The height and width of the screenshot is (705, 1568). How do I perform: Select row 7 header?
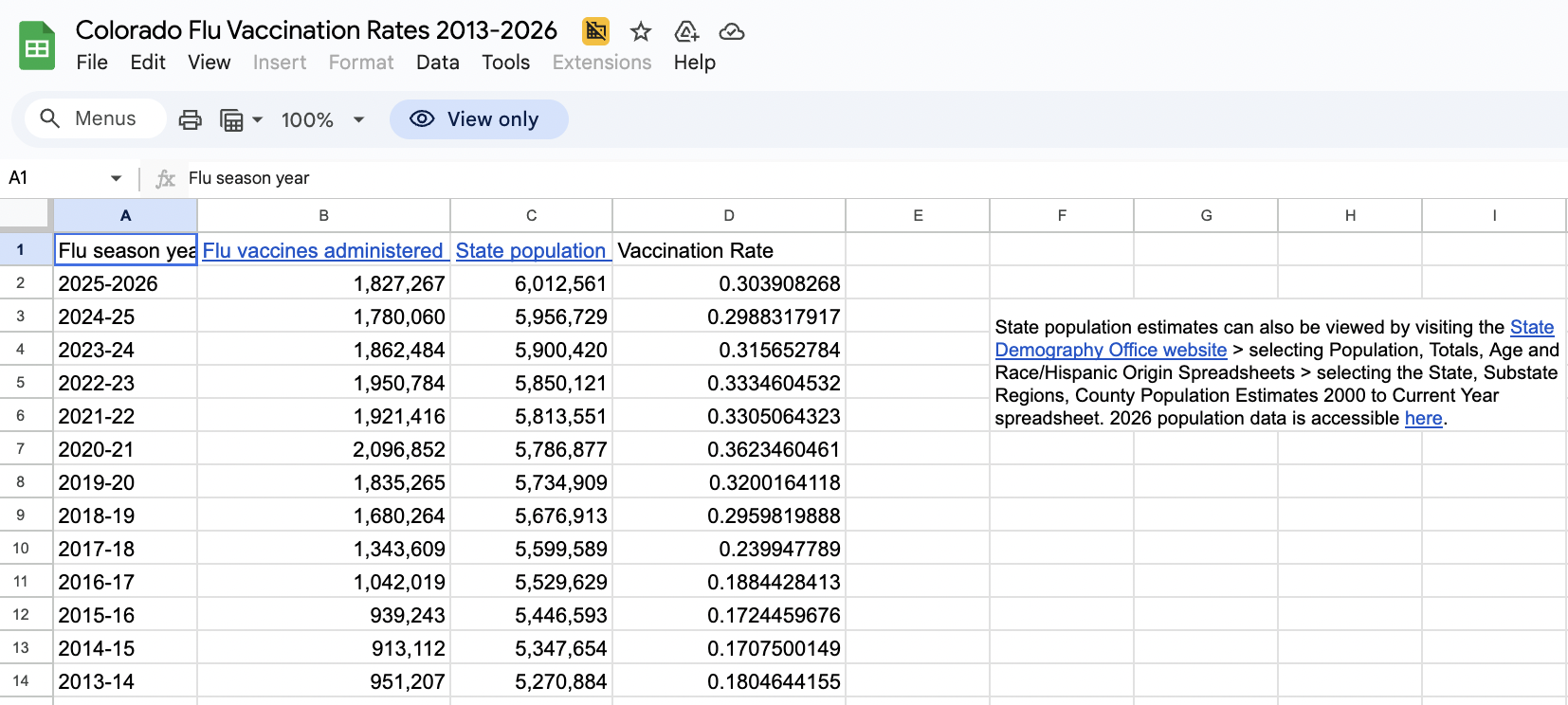21,448
